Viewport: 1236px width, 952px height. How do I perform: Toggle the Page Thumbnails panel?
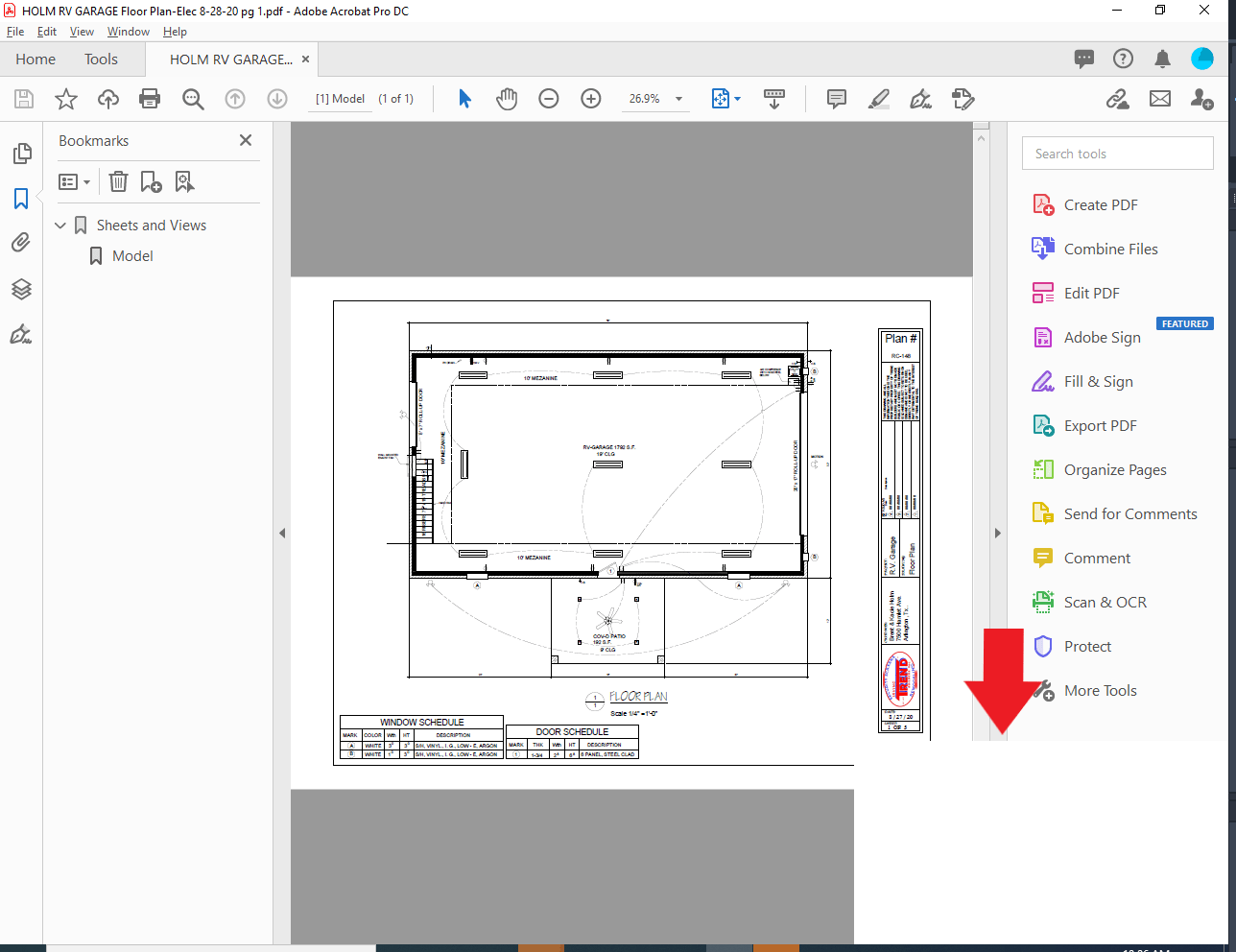21,153
